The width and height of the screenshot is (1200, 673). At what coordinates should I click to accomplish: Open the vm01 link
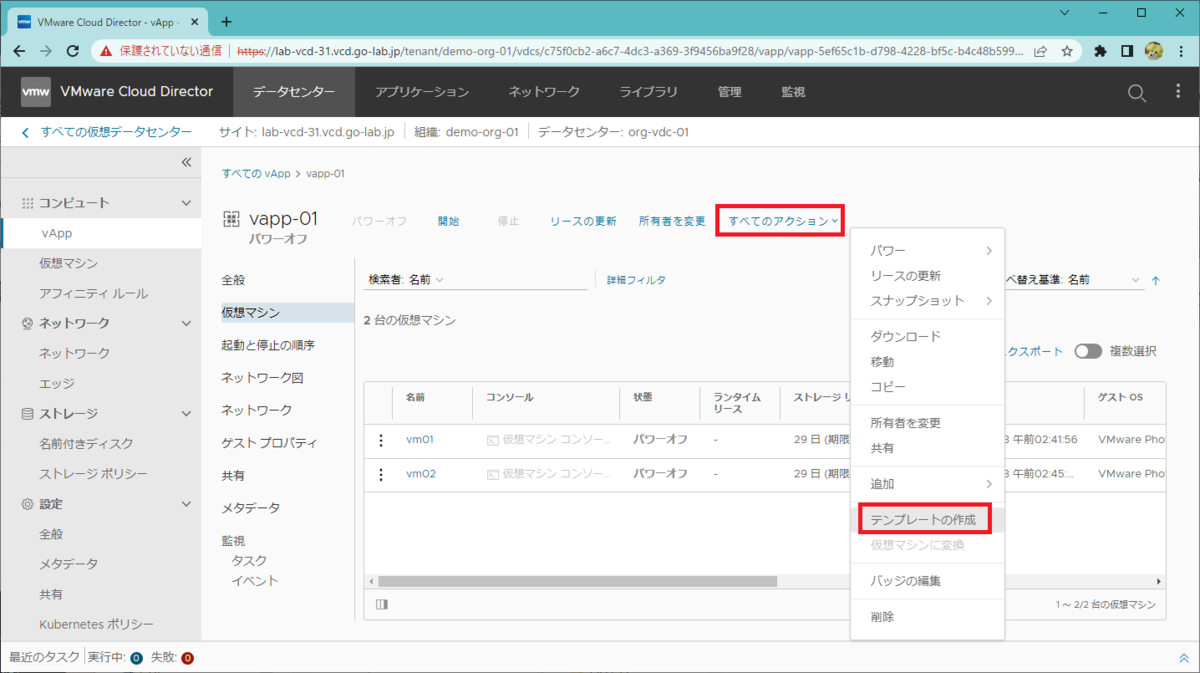point(420,440)
